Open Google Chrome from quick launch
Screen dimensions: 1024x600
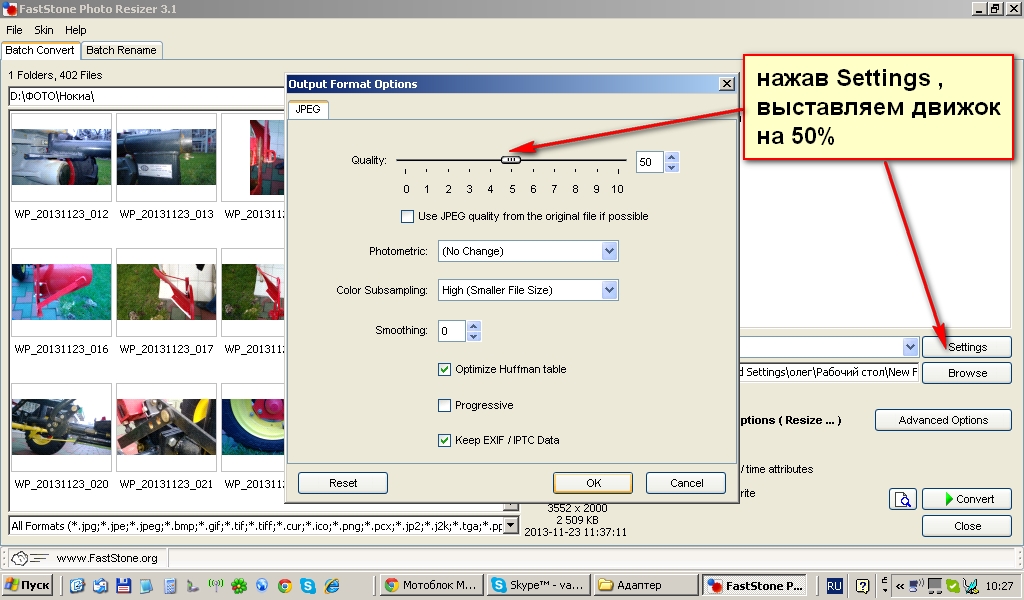click(x=285, y=586)
